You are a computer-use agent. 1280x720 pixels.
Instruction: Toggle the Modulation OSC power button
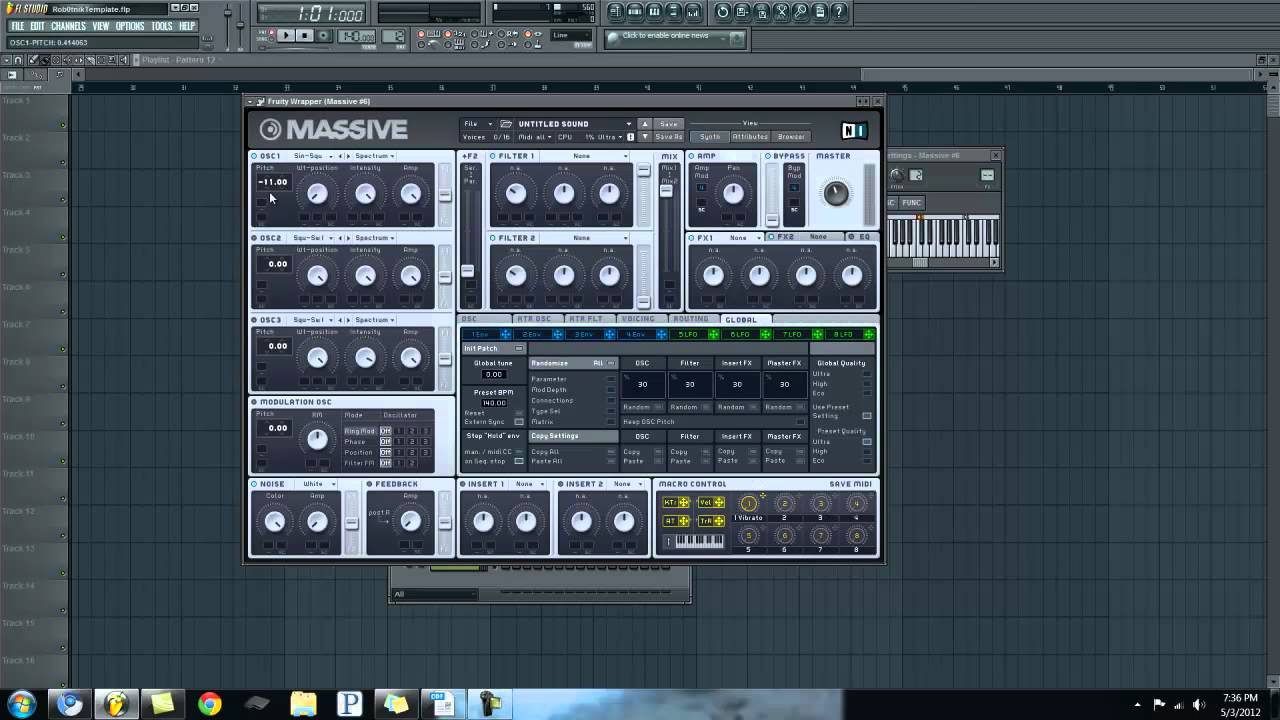[x=254, y=402]
